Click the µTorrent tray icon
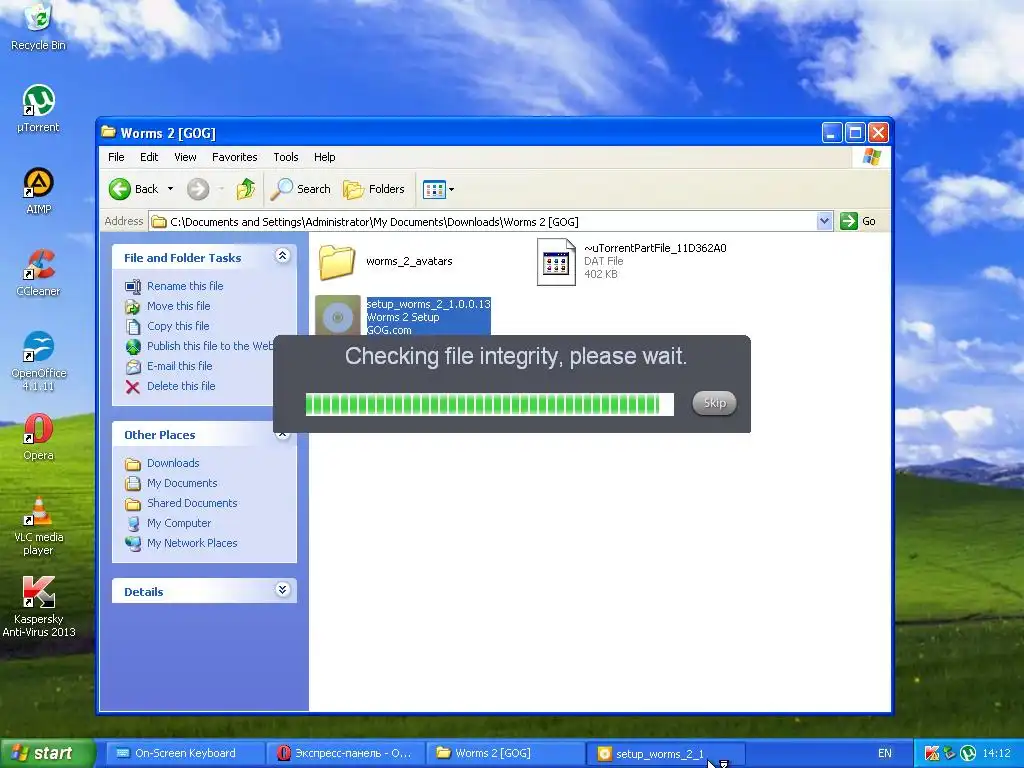 click(968, 754)
